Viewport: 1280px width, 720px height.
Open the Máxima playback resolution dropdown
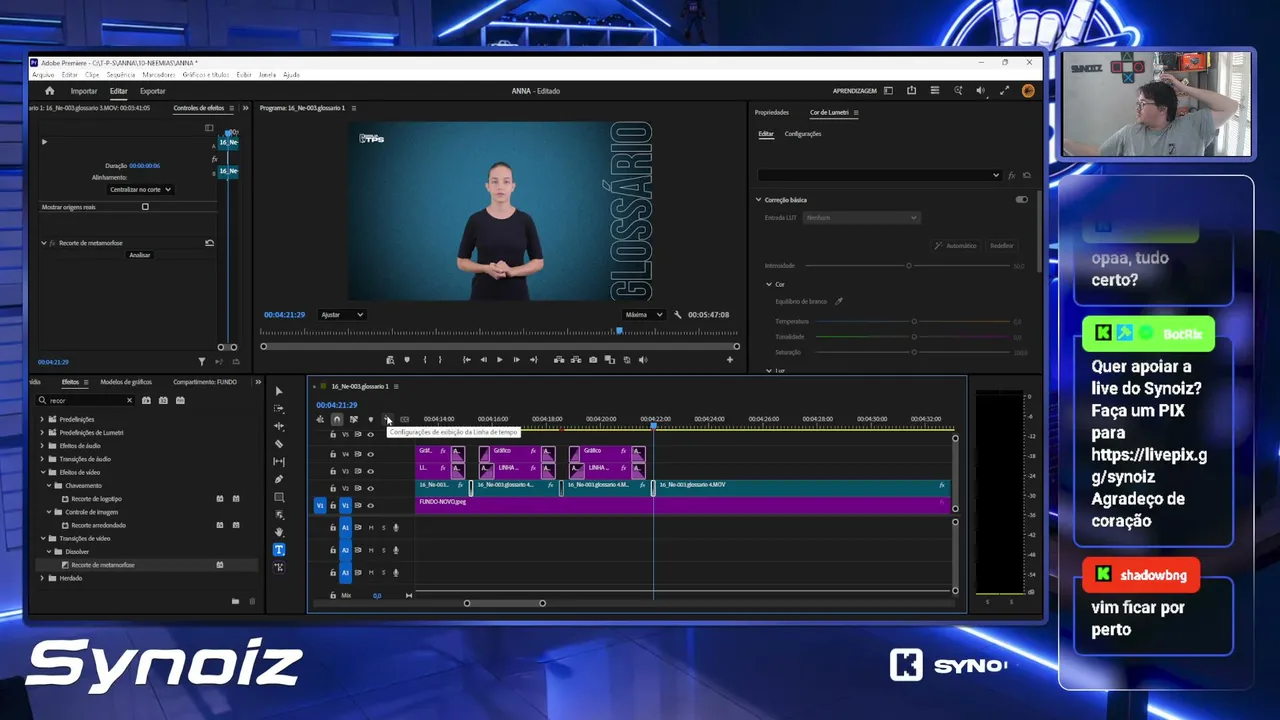[x=644, y=315]
